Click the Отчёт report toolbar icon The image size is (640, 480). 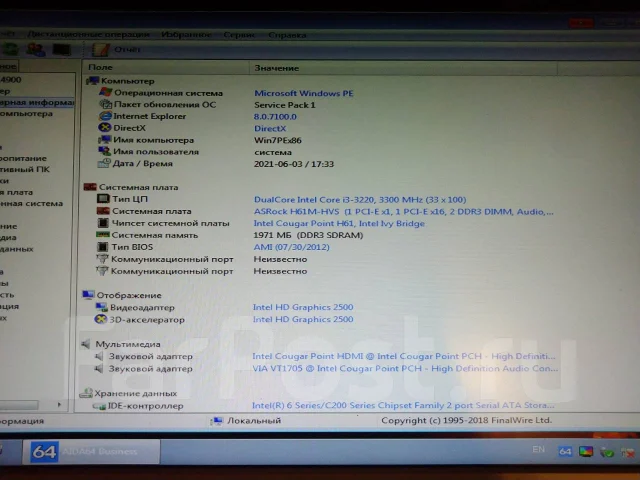100,49
